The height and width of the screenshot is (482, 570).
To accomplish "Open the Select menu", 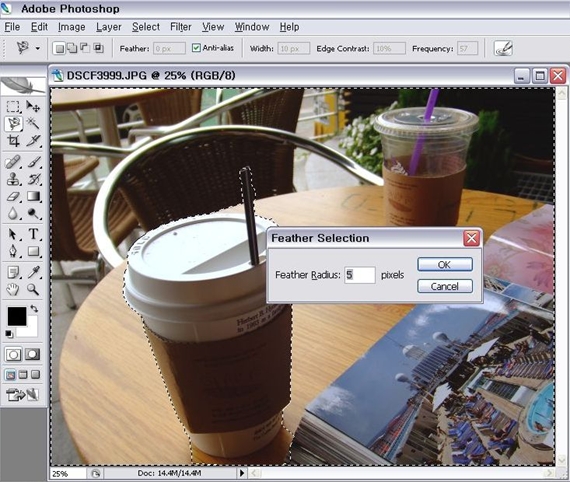I will (146, 27).
